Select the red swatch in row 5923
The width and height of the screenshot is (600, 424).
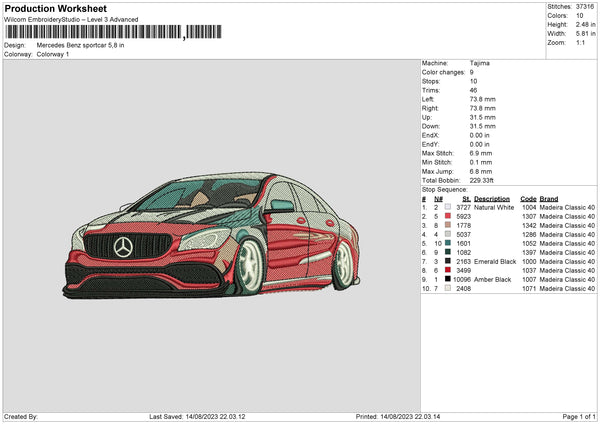[x=448, y=216]
